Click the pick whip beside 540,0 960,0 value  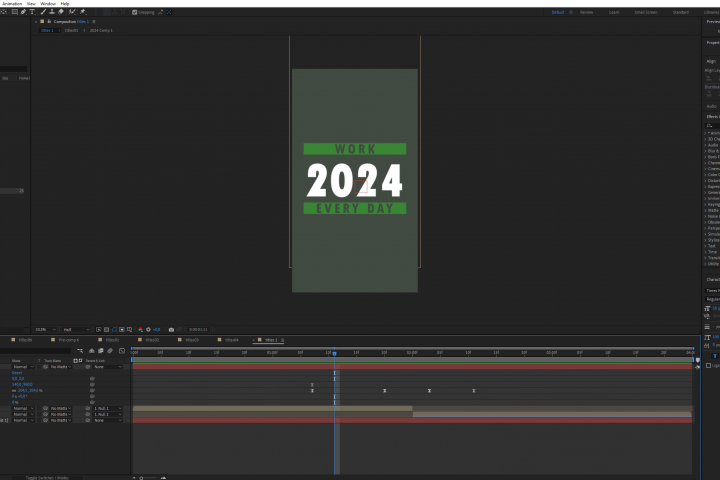[92, 384]
